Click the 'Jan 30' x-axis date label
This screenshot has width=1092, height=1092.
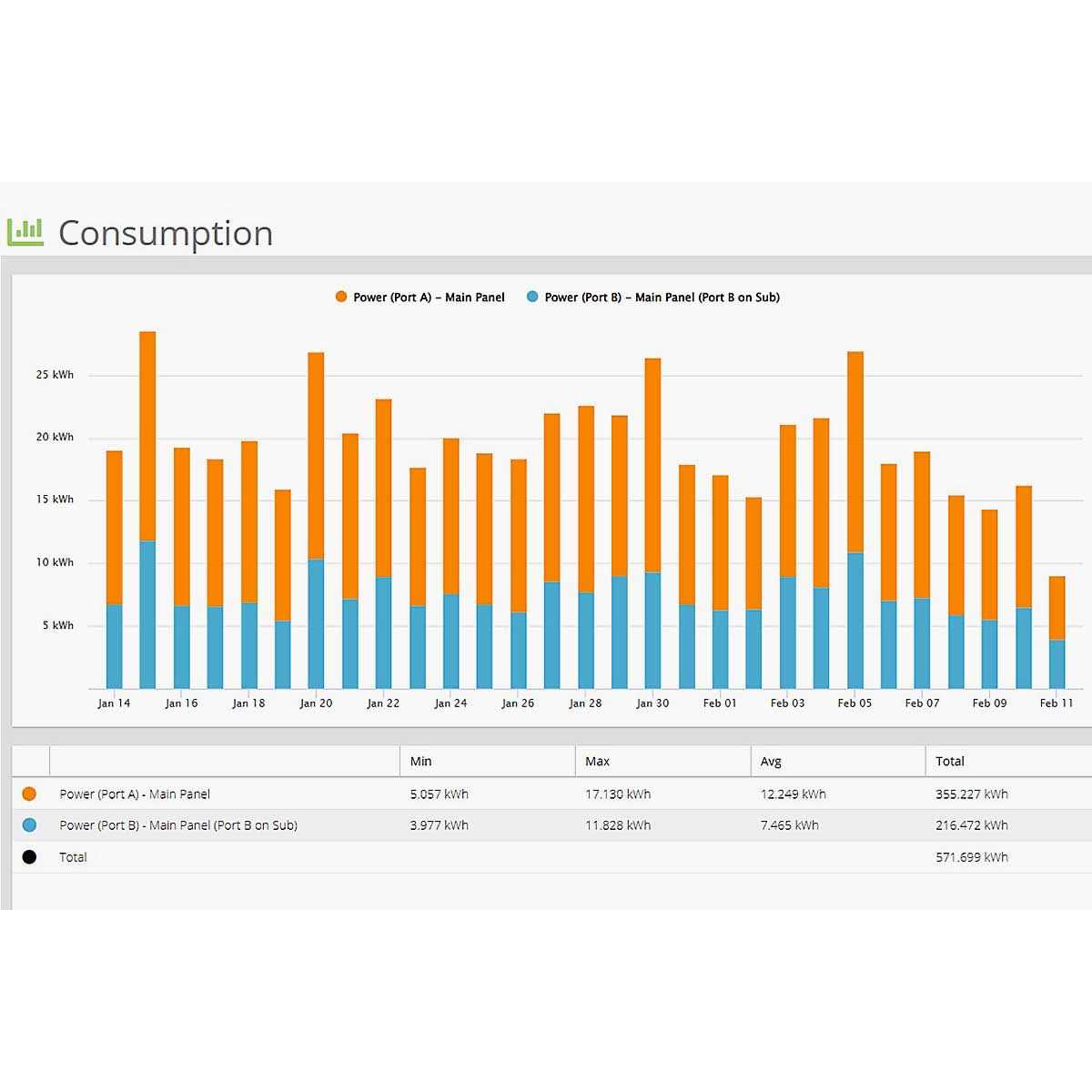tap(652, 703)
